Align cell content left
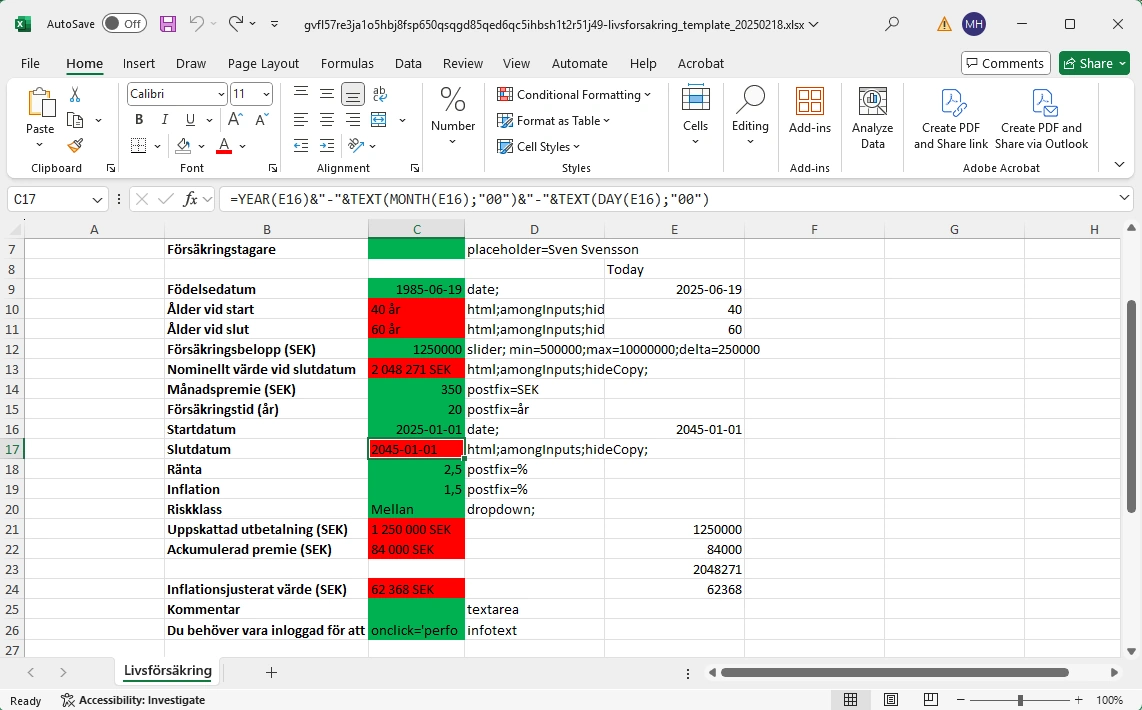1142x710 pixels. 301,119
